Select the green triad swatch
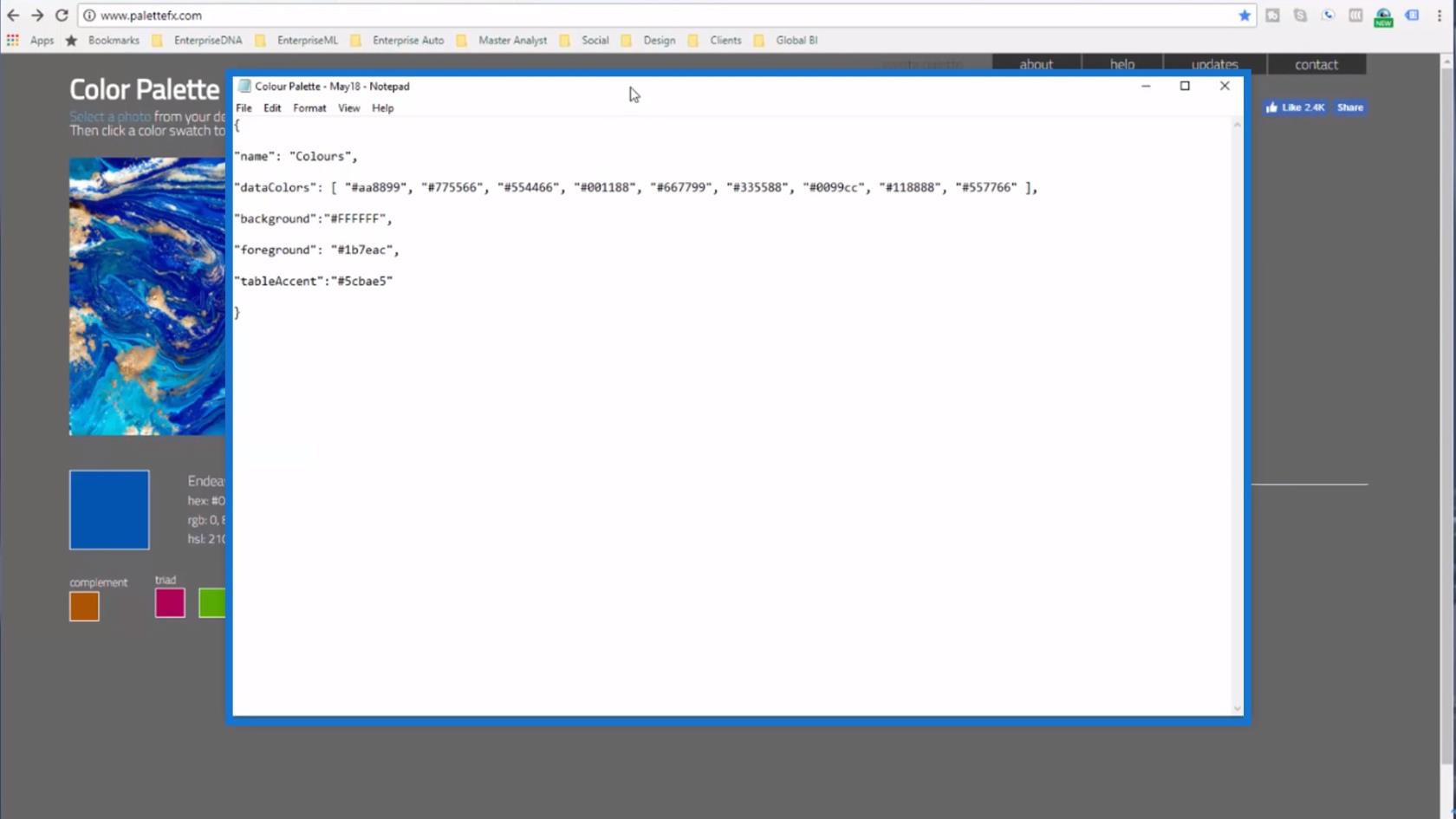Viewport: 1456px width, 819px height. click(x=212, y=603)
